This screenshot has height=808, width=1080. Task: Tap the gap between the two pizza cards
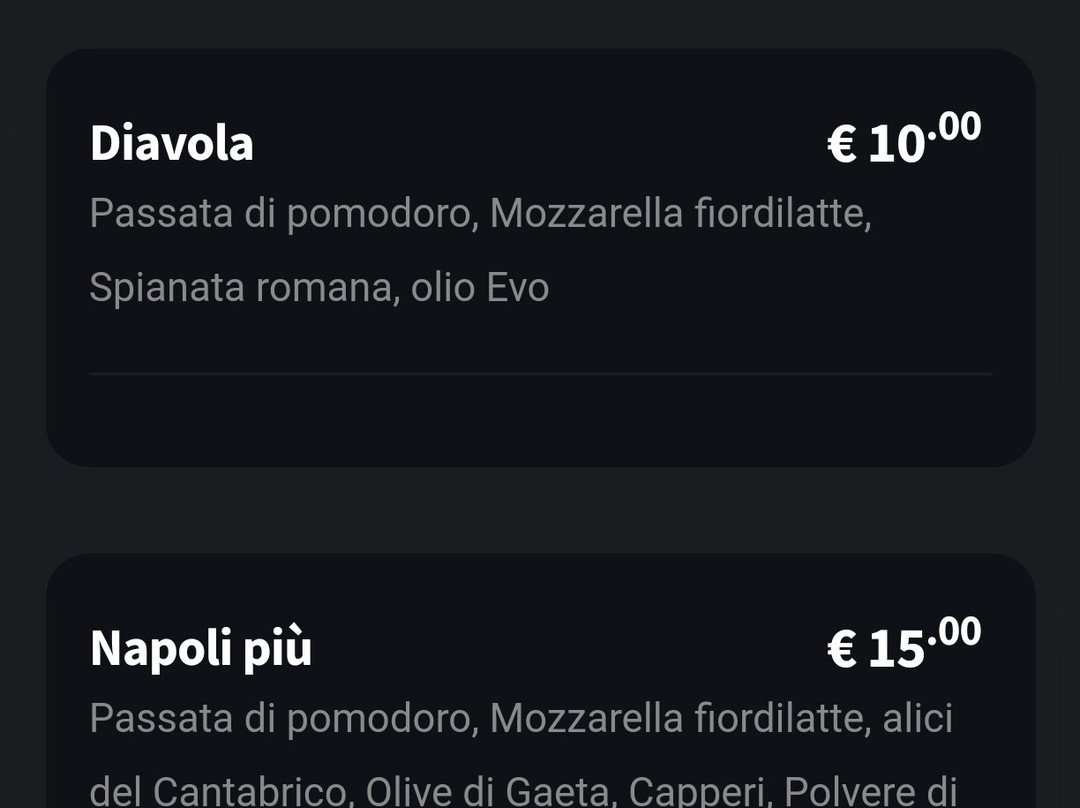pos(540,510)
